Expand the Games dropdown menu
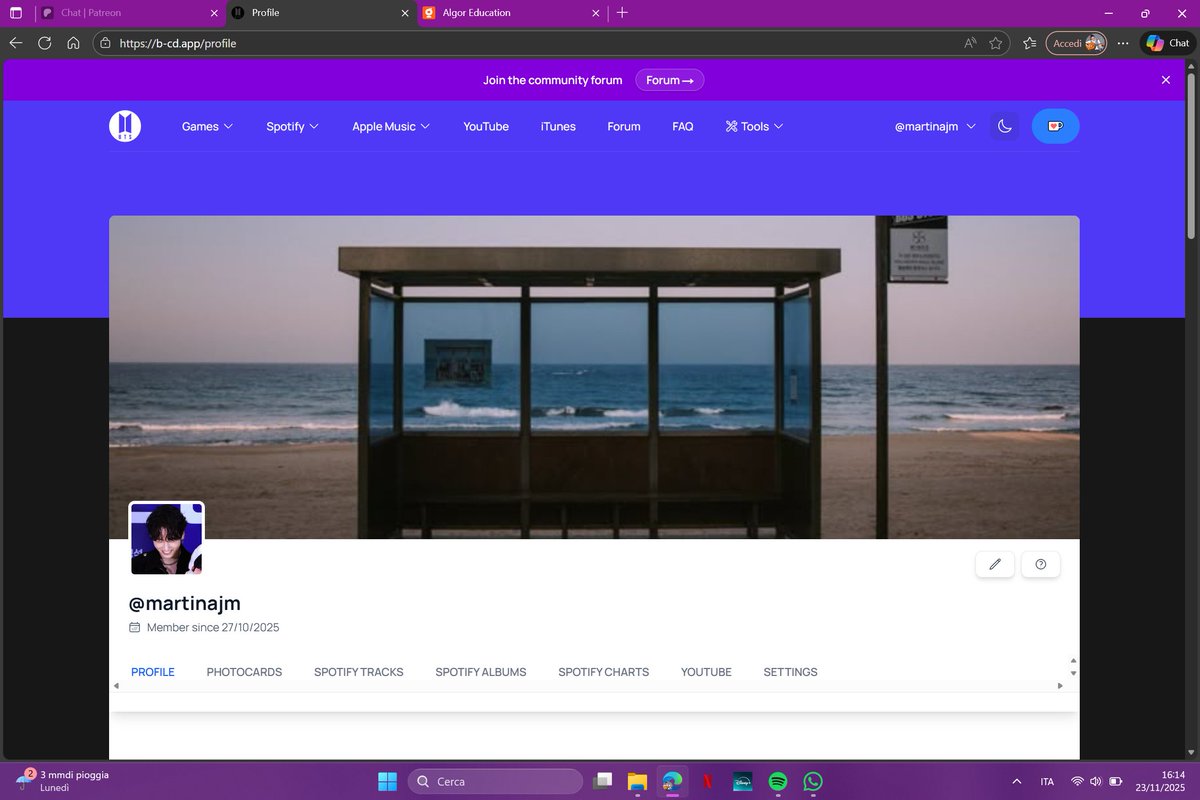 [x=206, y=126]
